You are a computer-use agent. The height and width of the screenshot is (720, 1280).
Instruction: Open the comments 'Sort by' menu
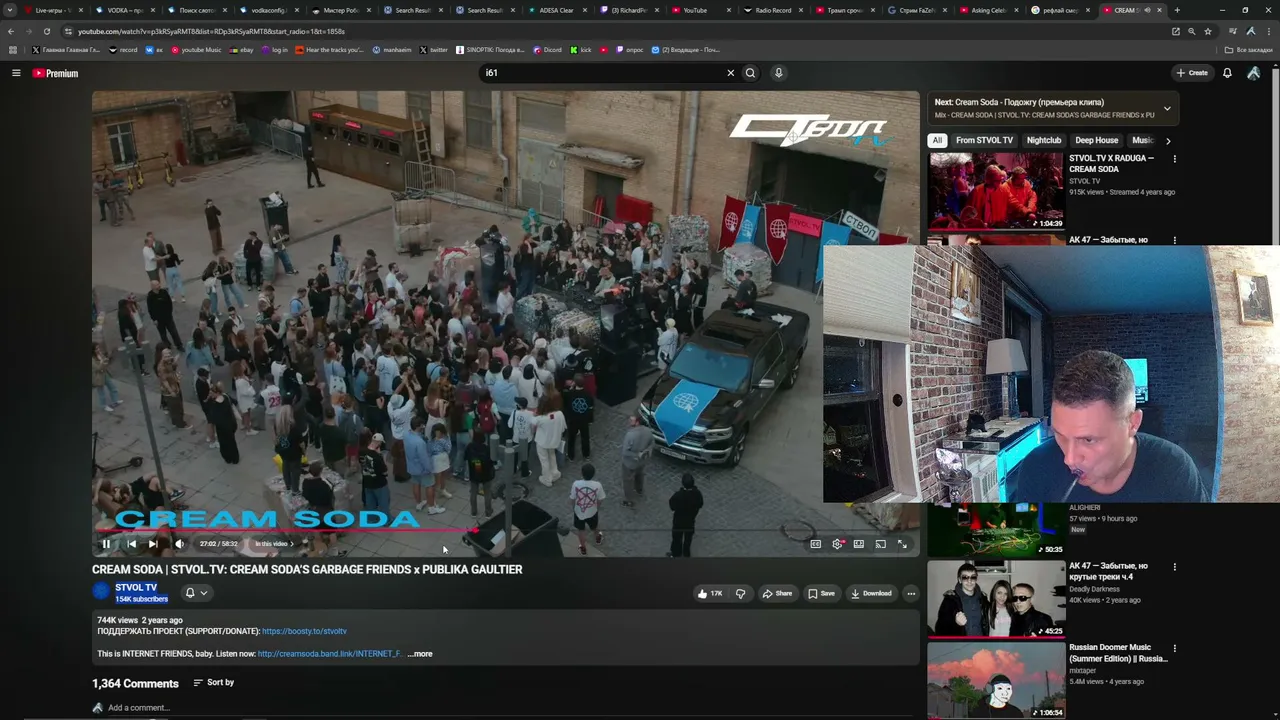click(x=214, y=683)
